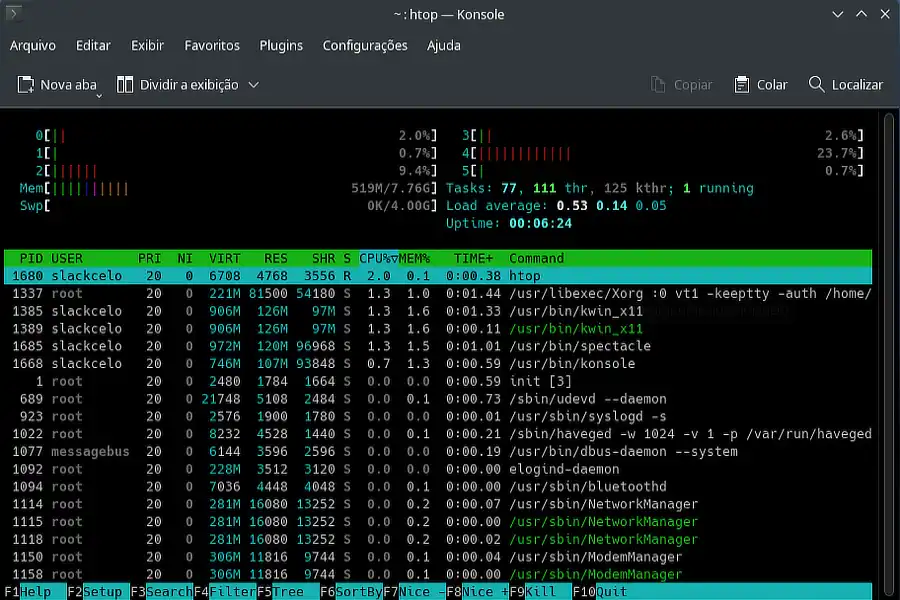This screenshot has width=900, height=600.
Task: Select the /usr/bin/konsole process row
Action: (438, 363)
